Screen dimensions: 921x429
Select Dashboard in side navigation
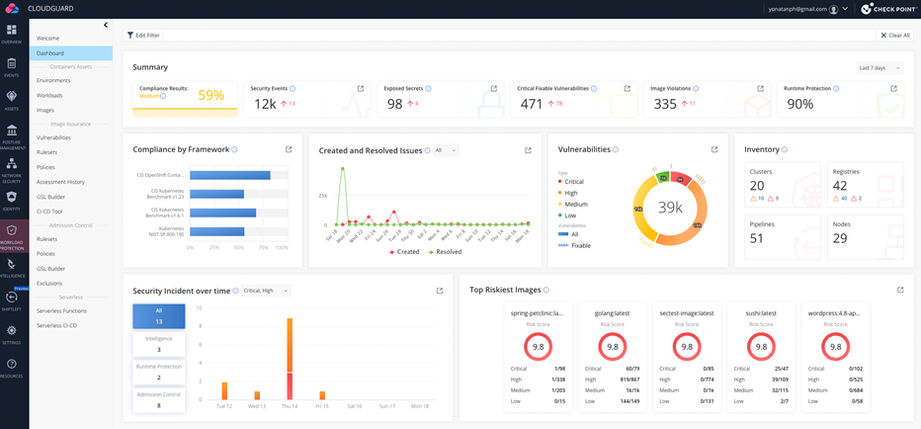pos(70,53)
